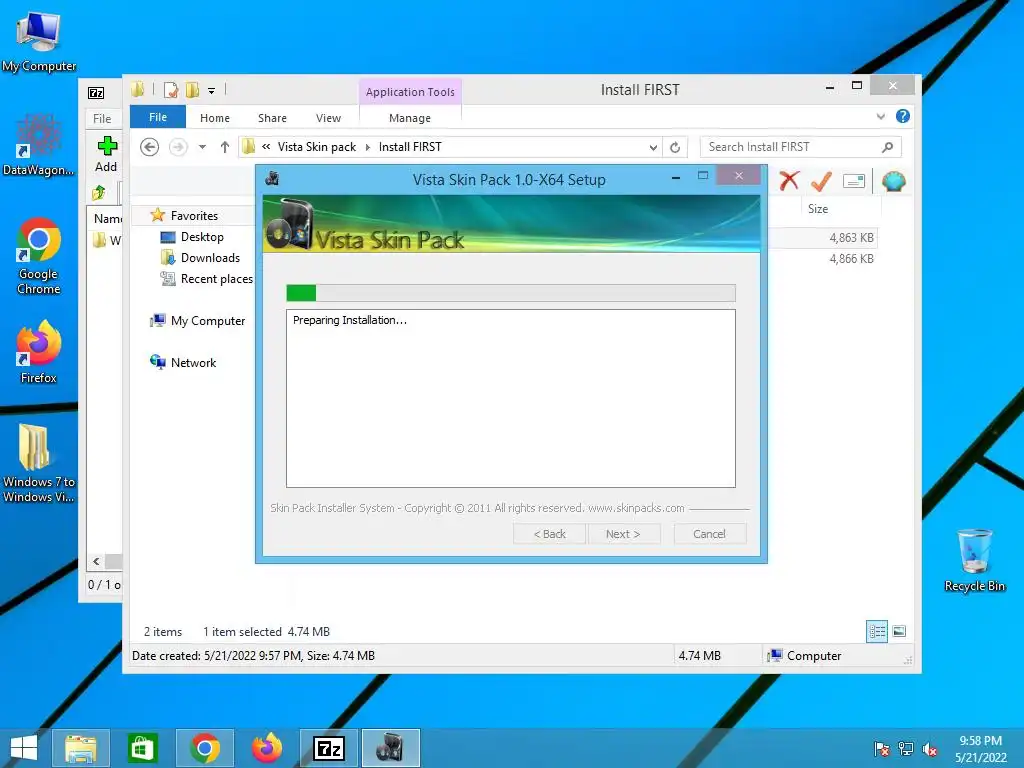Launch Firefox desktop shortcut
The image size is (1024, 768).
39,353
